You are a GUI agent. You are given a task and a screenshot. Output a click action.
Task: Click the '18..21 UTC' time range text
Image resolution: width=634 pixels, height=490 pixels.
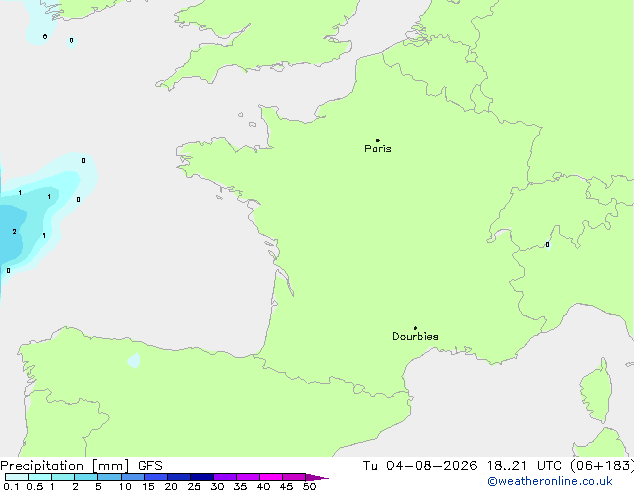click(524, 466)
